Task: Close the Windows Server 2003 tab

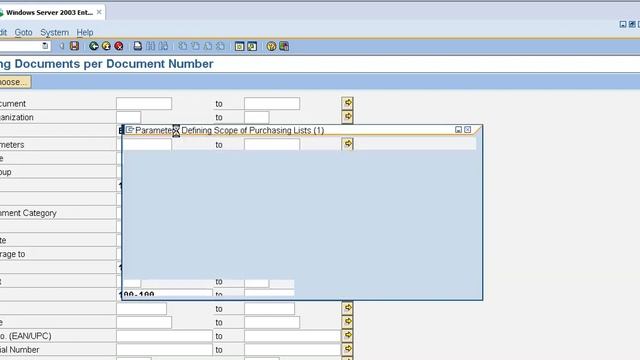Action: click(99, 12)
